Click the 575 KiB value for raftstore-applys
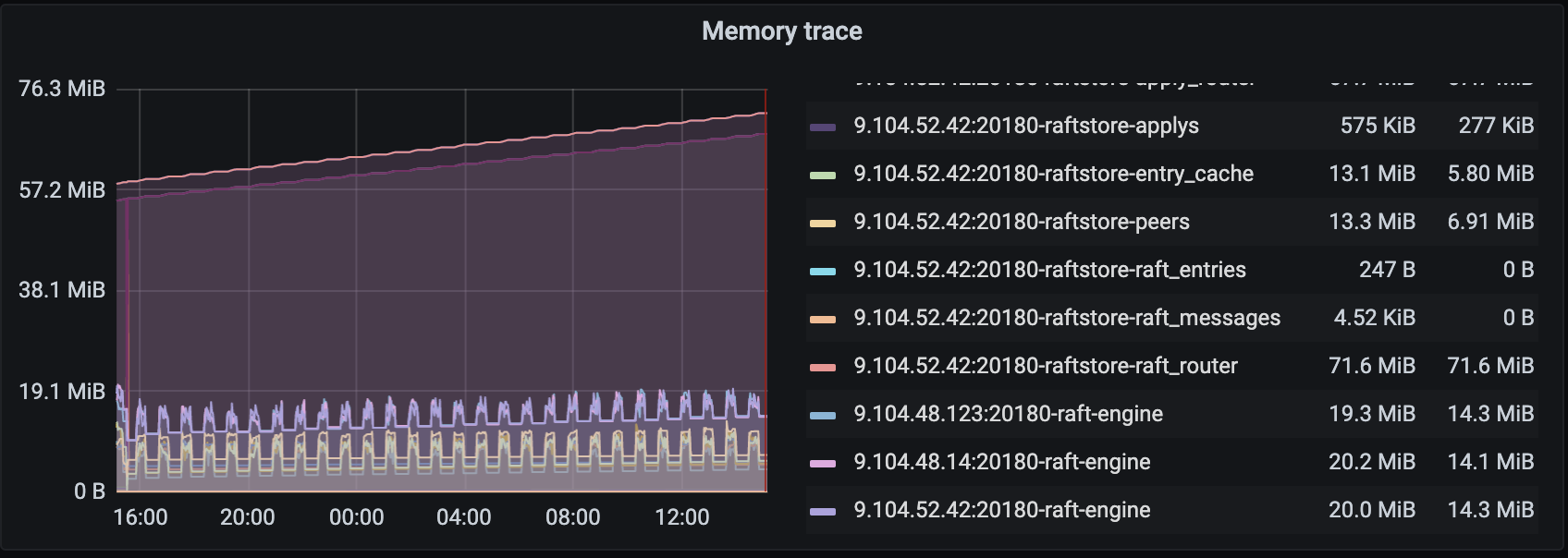The width and height of the screenshot is (1568, 558). tap(1378, 126)
